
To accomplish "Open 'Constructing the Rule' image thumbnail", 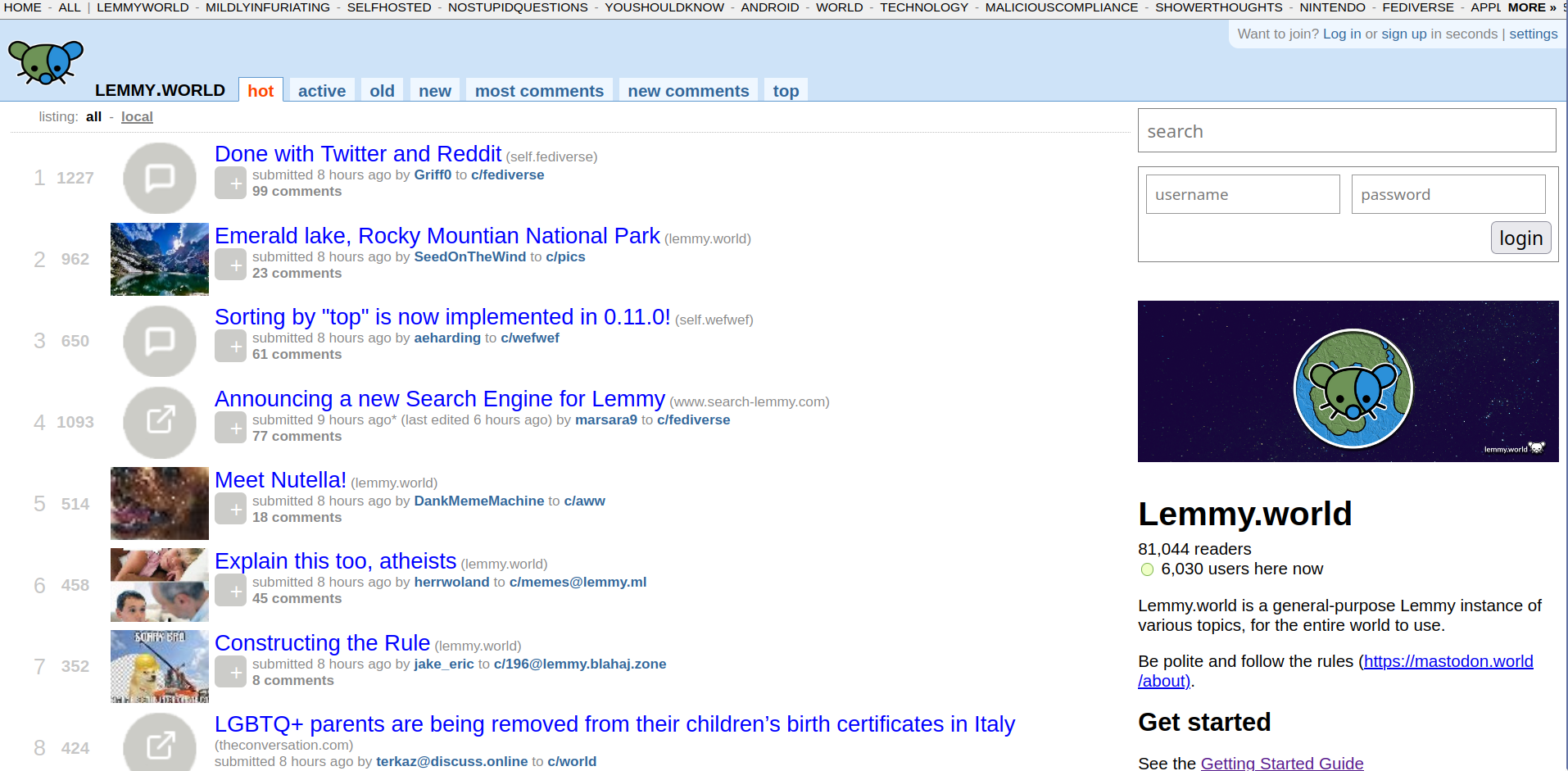I will point(160,666).
